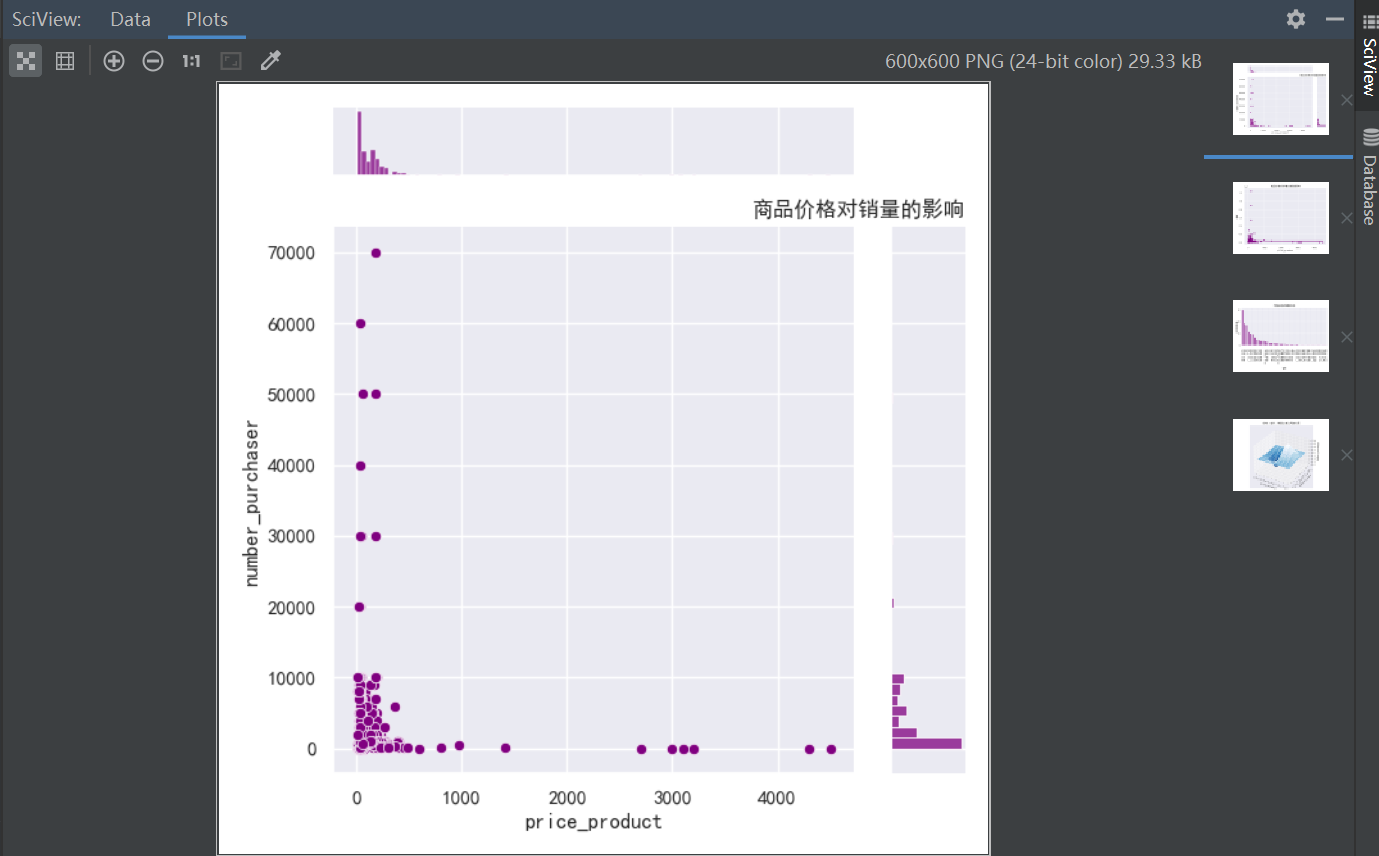Click the number_purchaser axis label
The image size is (1379, 856).
click(x=252, y=504)
